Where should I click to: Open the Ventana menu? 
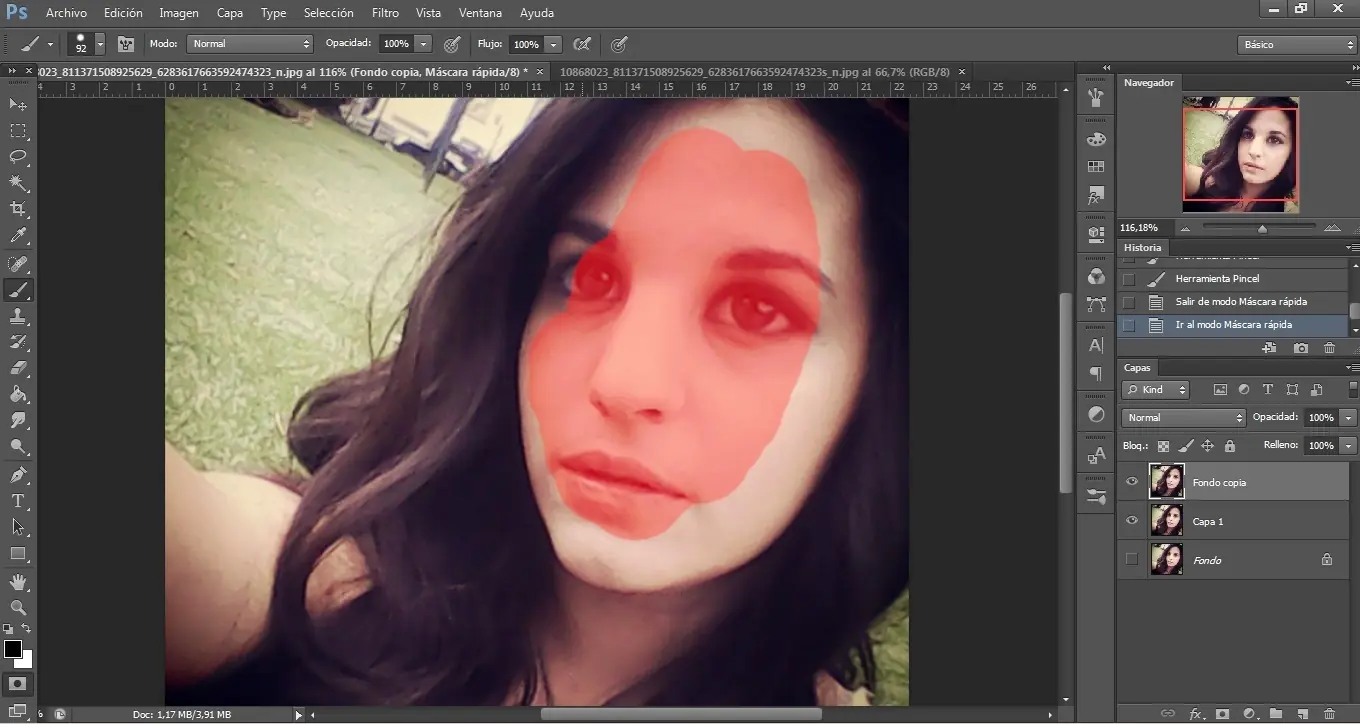pyautogui.click(x=480, y=13)
